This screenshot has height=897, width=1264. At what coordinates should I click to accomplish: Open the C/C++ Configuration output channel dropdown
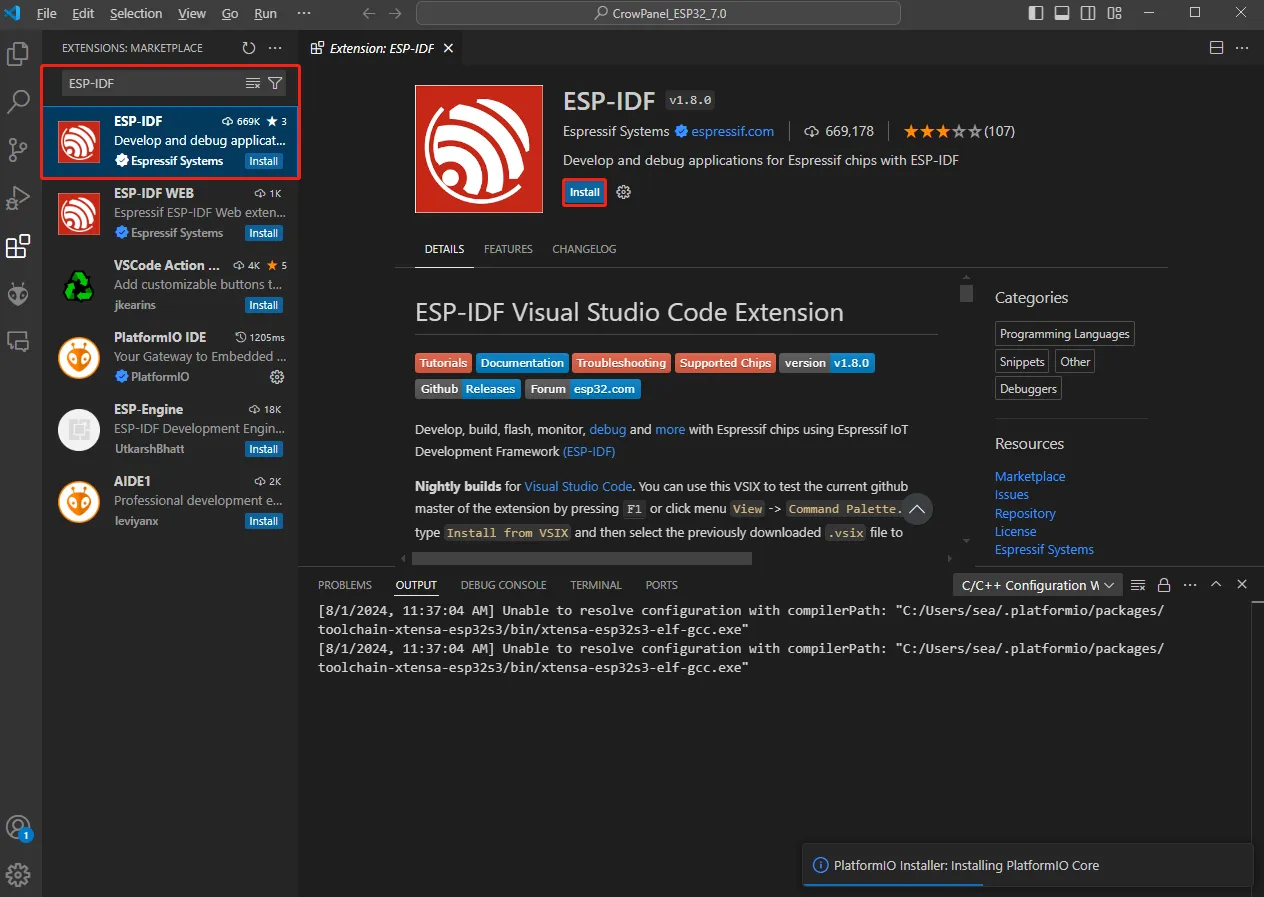pyautogui.click(x=1037, y=585)
